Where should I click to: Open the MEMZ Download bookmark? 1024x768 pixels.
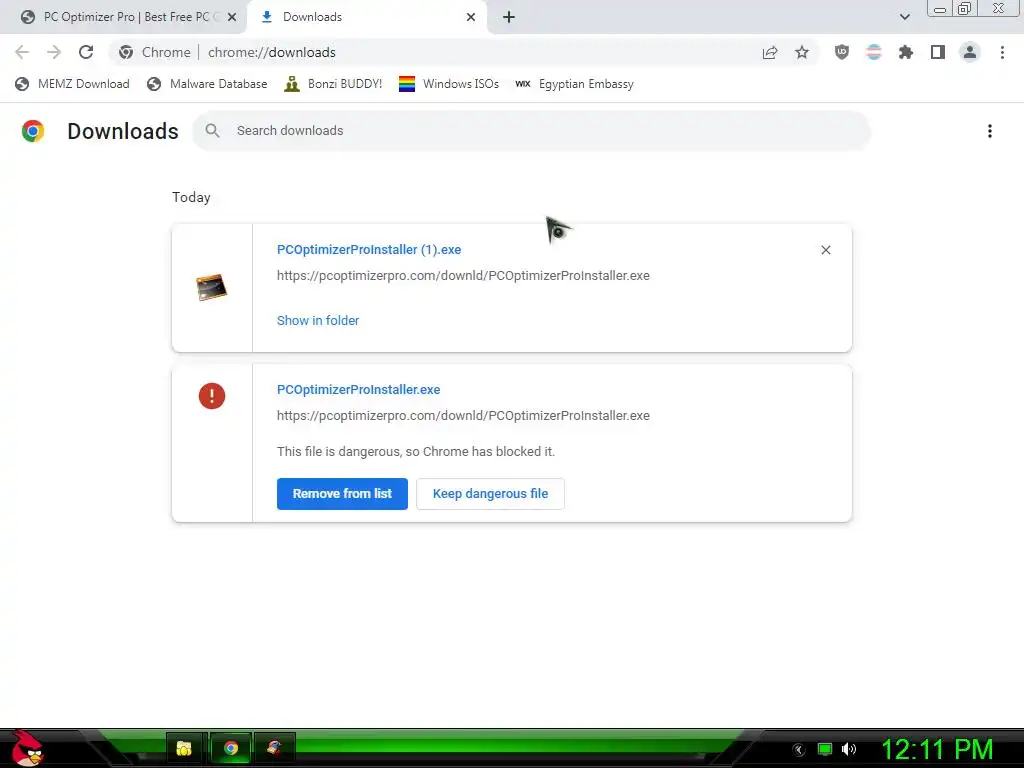[x=72, y=84]
